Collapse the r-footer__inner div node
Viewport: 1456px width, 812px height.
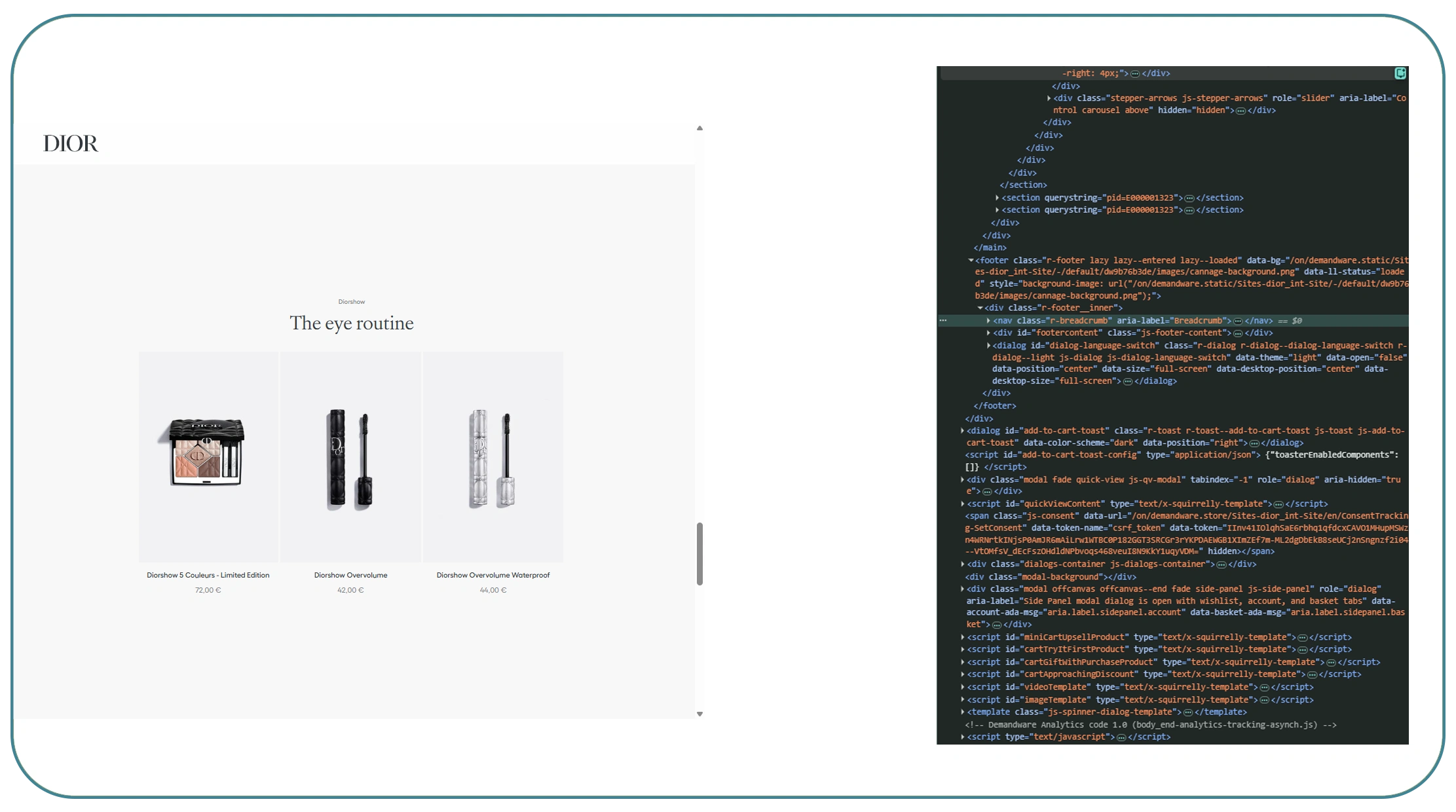[980, 308]
